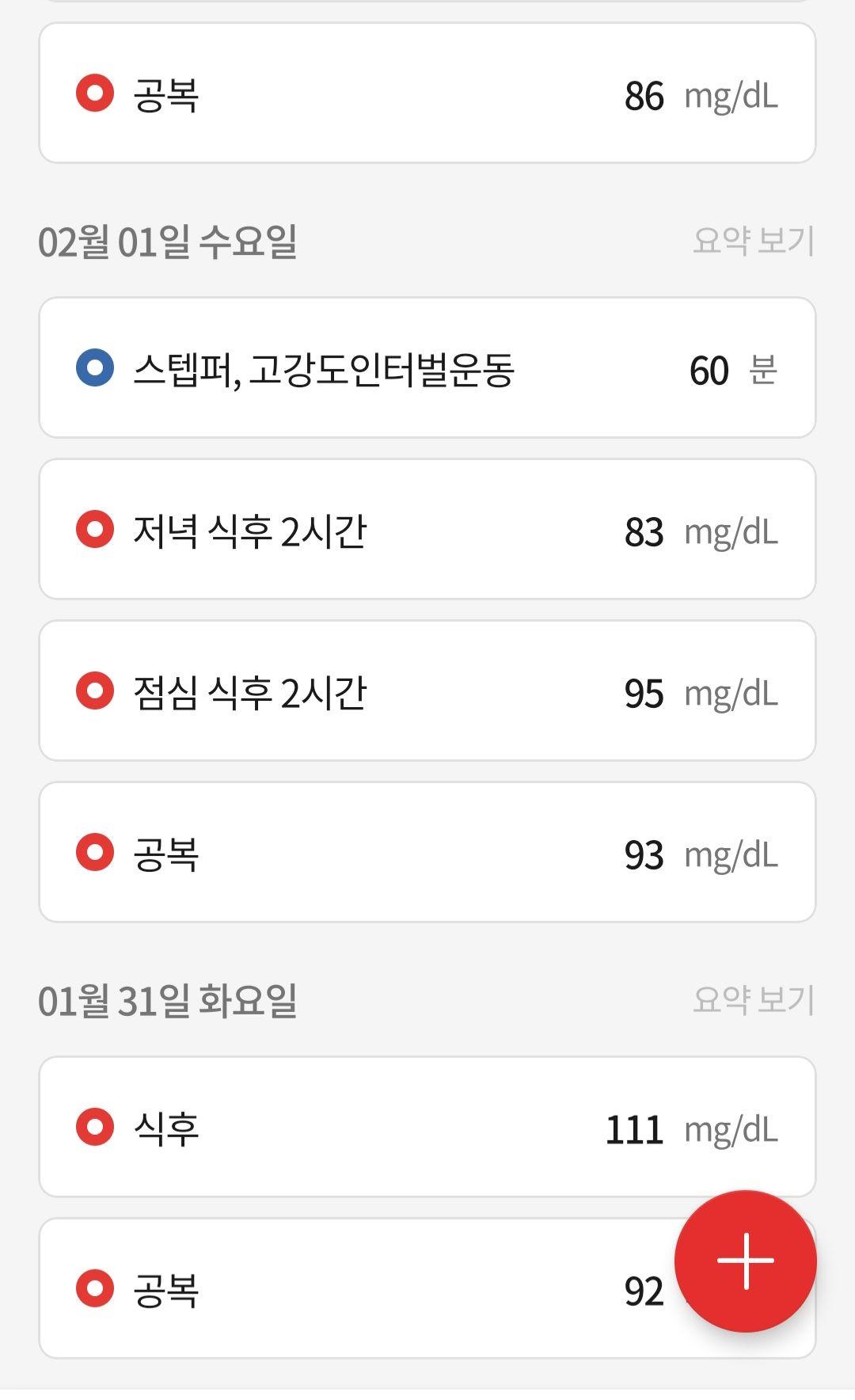
Task: Click red marker beside 저녁 식후 2시간
Action: (95, 530)
